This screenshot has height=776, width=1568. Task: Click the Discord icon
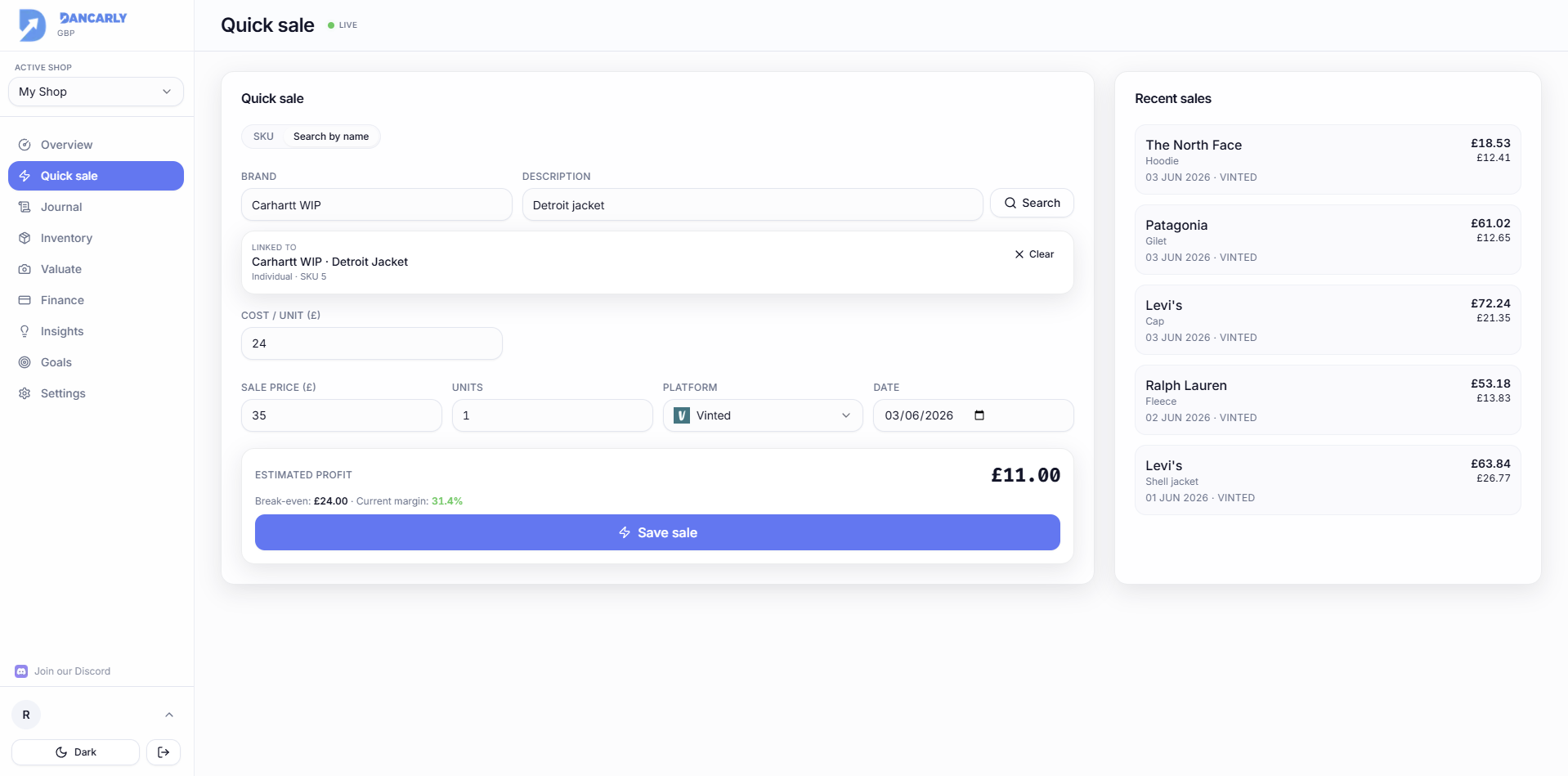[x=21, y=671]
